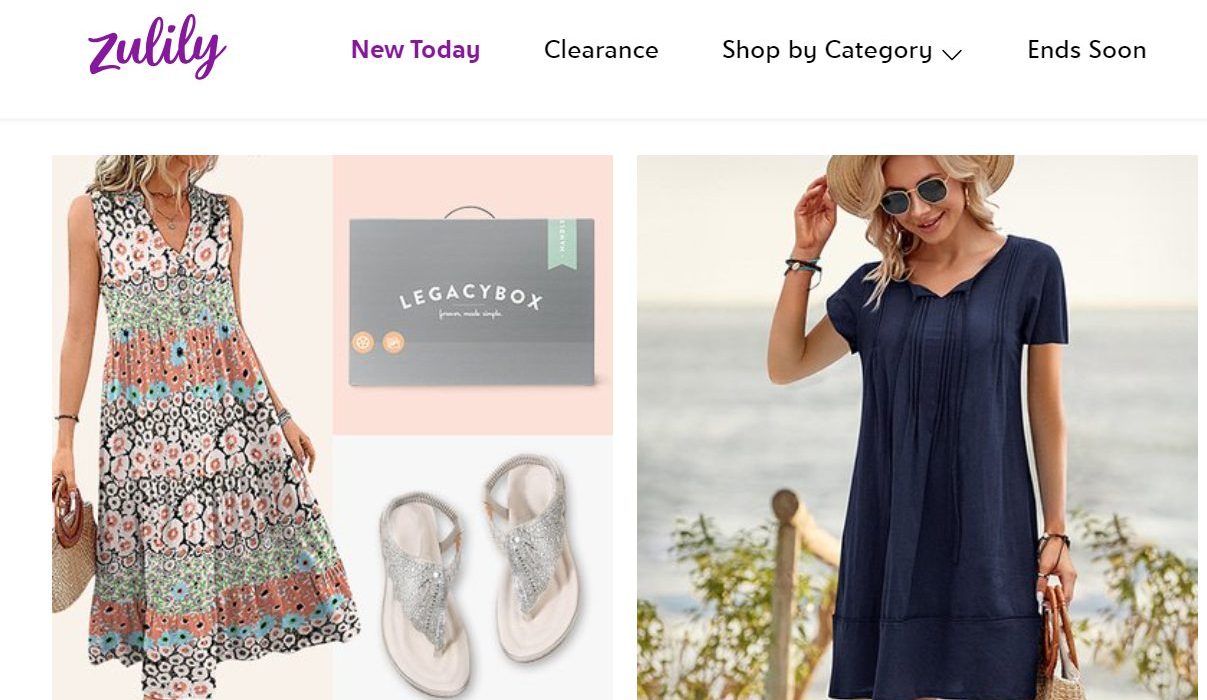Click the sunglasses on the navy dress model
Screen dimensions: 1207x700
pyautogui.click(x=917, y=194)
